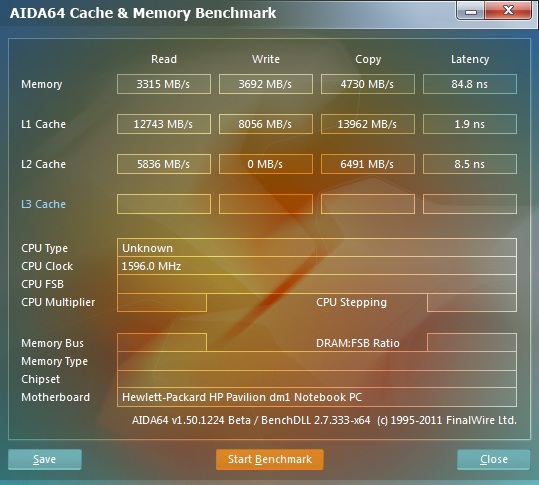Click the Save button

click(x=45, y=459)
